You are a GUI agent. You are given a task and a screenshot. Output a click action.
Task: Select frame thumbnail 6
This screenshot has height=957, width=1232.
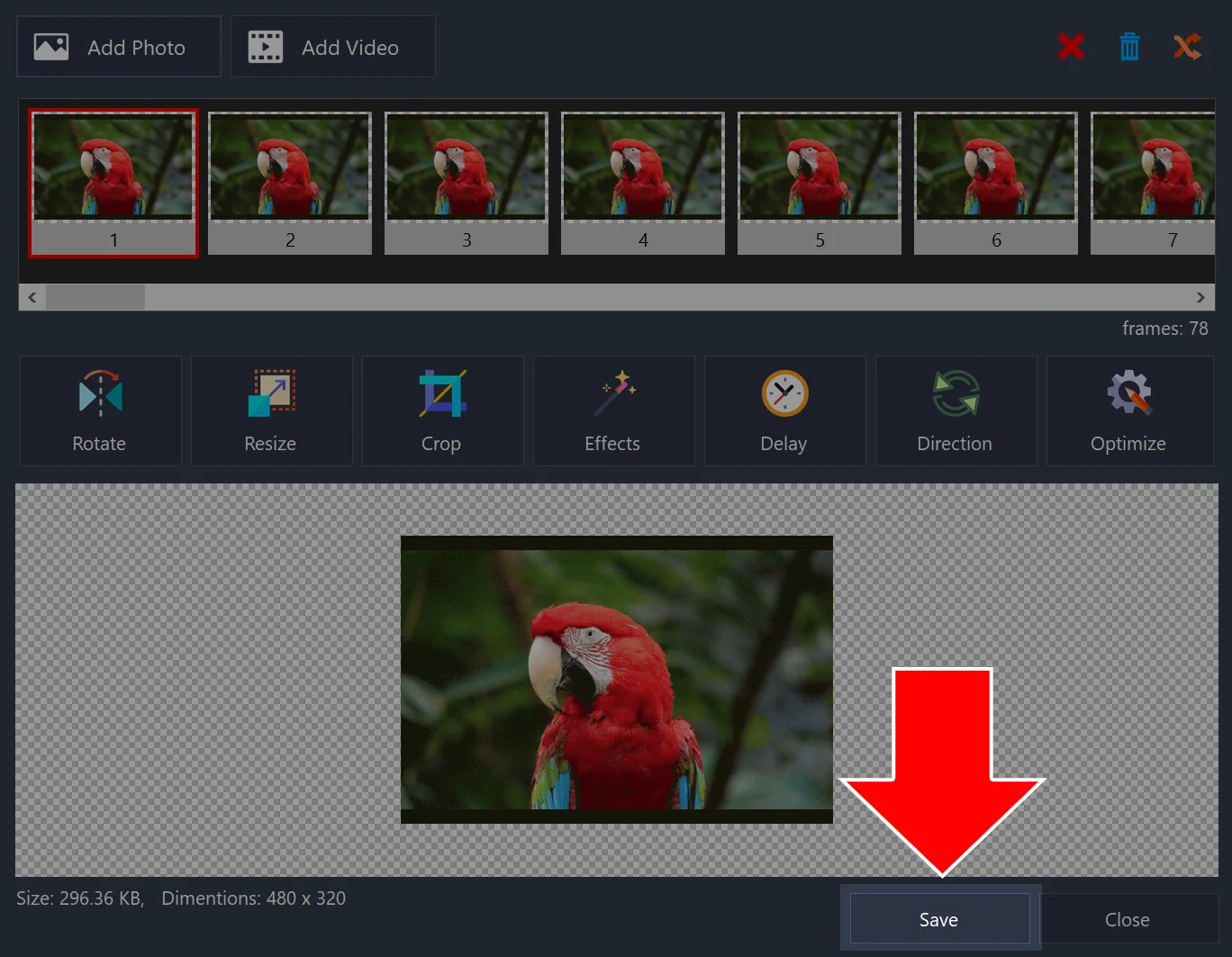pyautogui.click(x=996, y=184)
